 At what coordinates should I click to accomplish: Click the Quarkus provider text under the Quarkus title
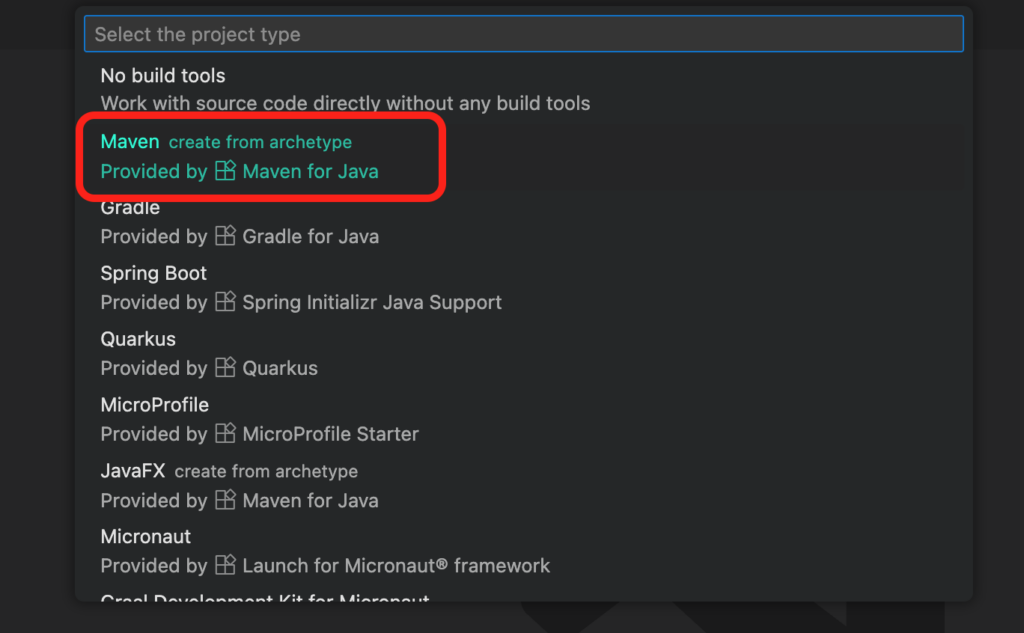(x=280, y=368)
